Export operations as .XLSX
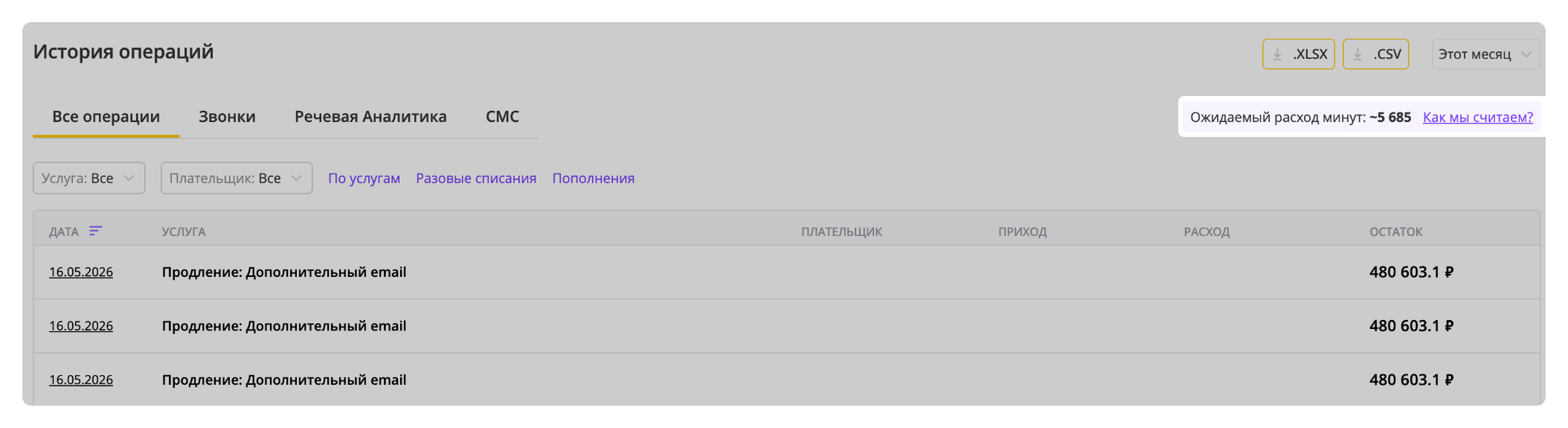The width and height of the screenshot is (1568, 428). click(x=1299, y=54)
